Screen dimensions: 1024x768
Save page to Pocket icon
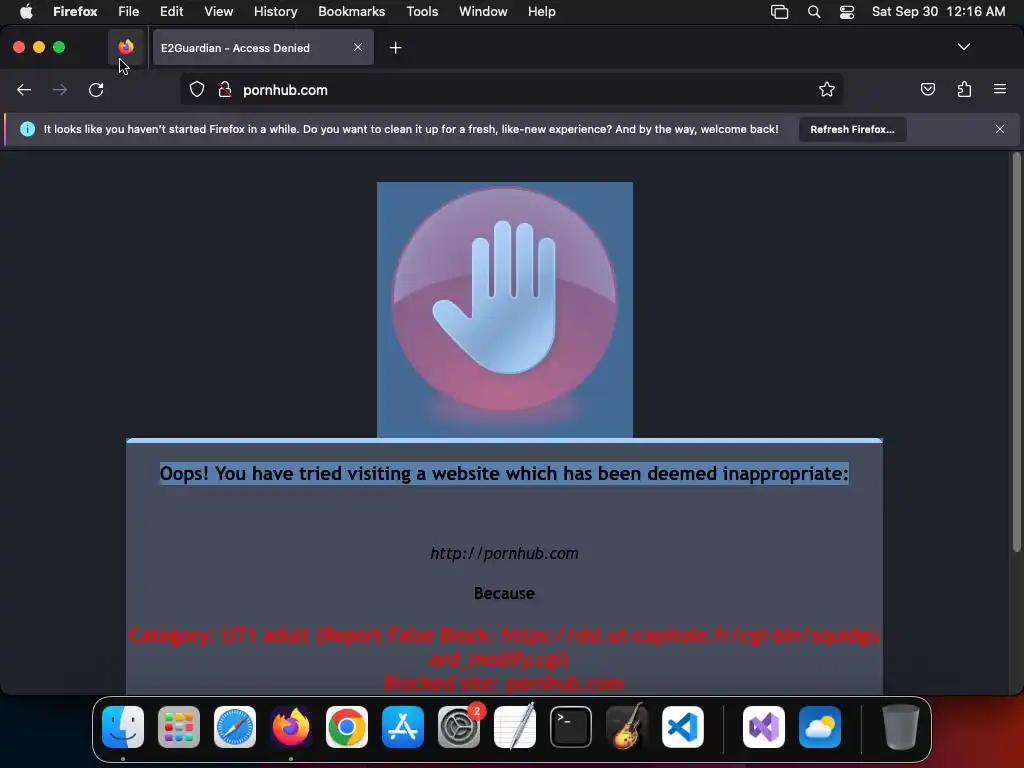[x=928, y=89]
